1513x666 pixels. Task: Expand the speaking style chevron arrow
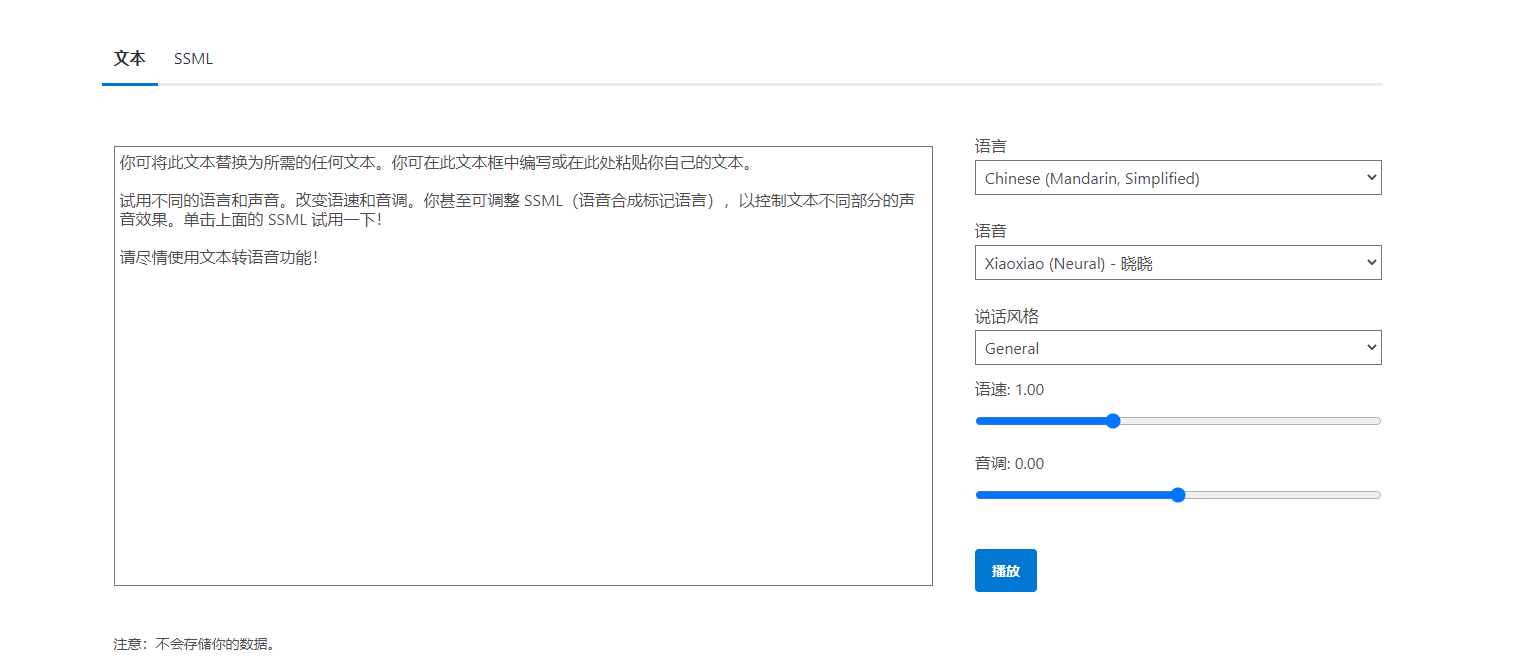tap(1370, 347)
